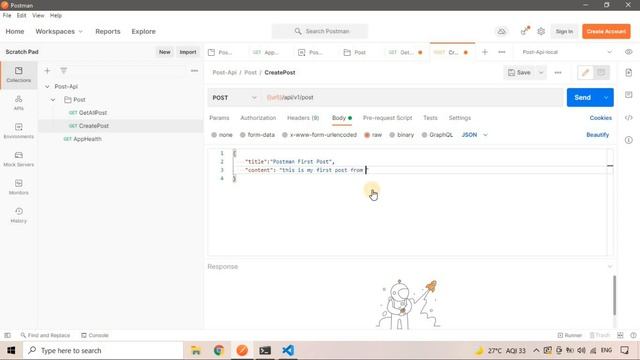Image resolution: width=640 pixels, height=360 pixels.
Task: Open the capture requests satellite icon
Action: click(x=525, y=31)
